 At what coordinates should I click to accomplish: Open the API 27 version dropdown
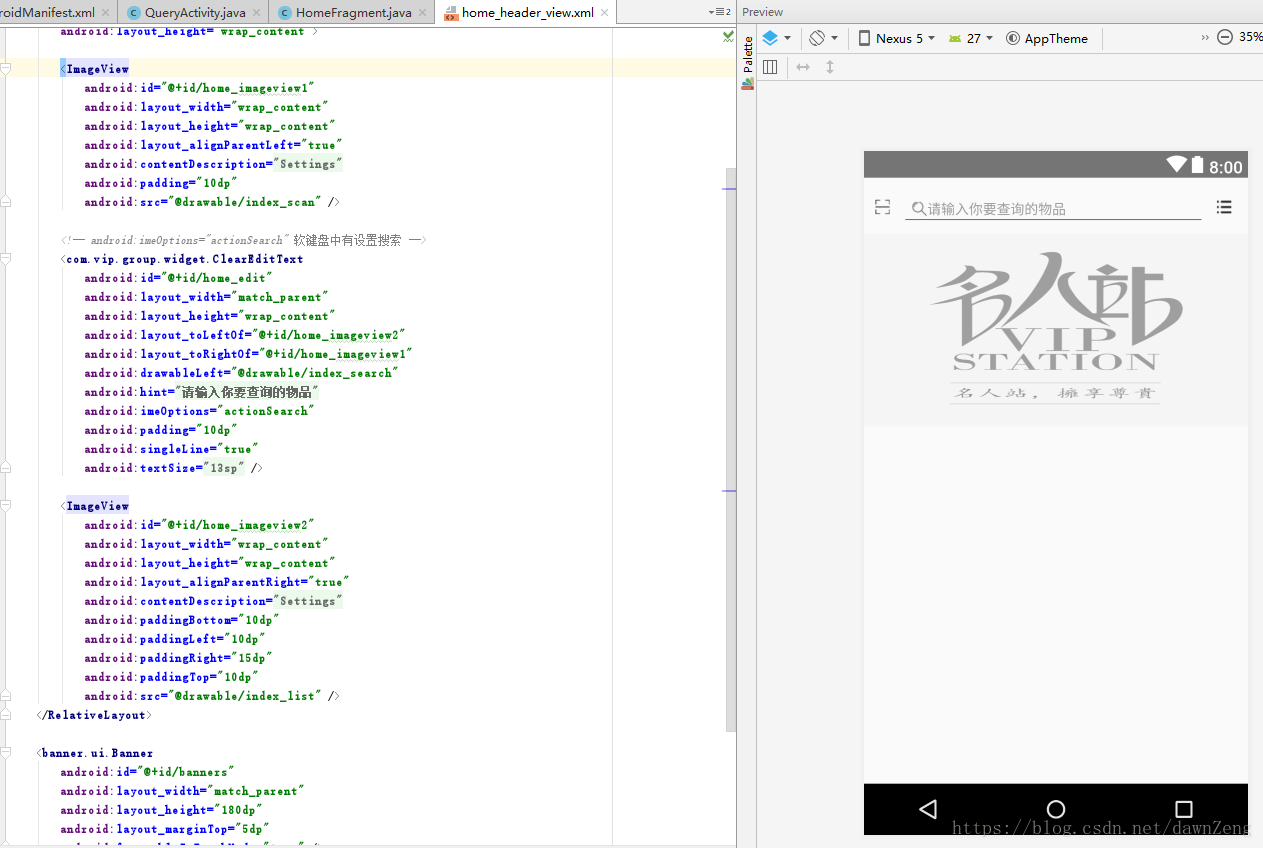[971, 38]
